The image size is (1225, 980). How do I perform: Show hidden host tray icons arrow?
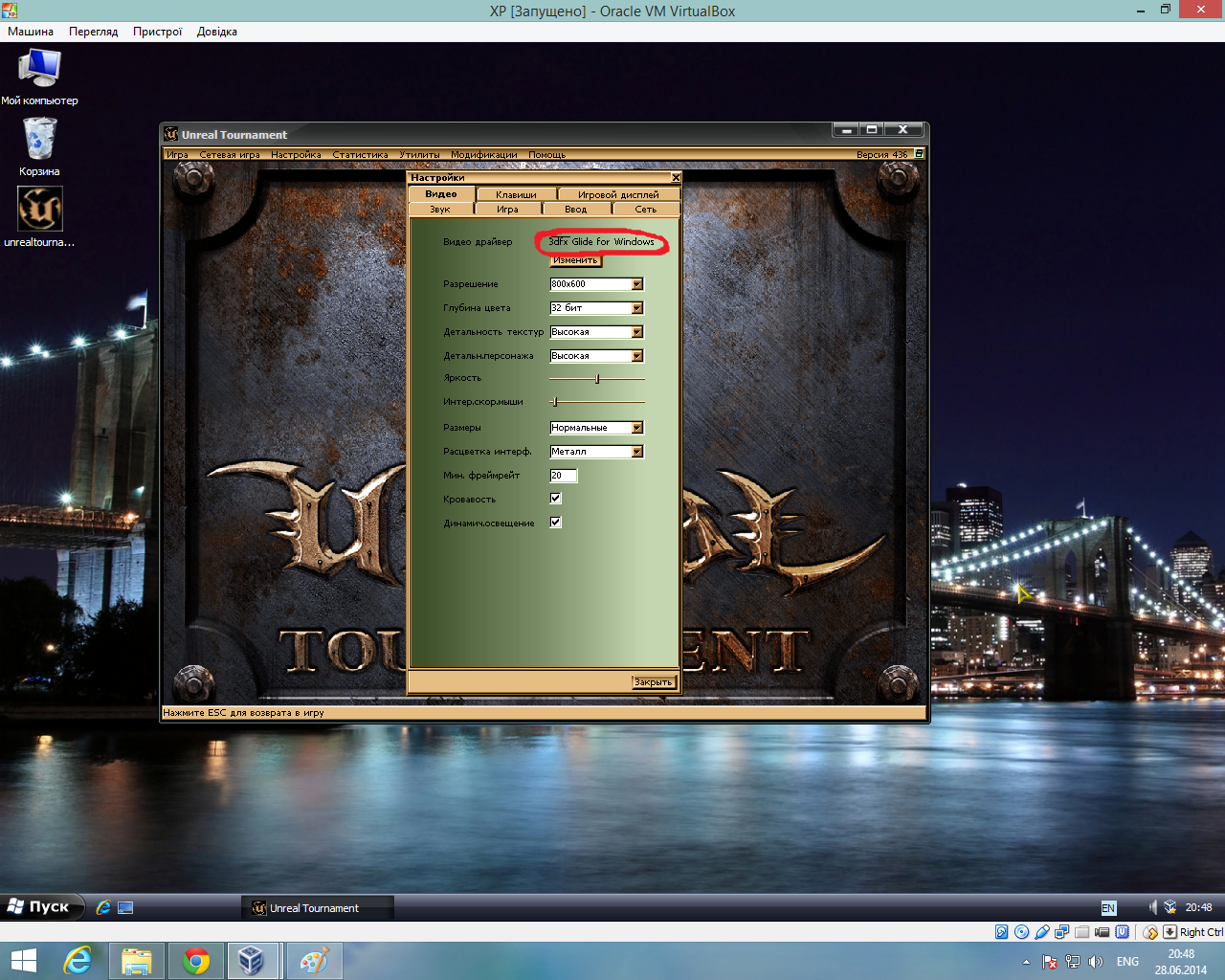coord(1026,962)
